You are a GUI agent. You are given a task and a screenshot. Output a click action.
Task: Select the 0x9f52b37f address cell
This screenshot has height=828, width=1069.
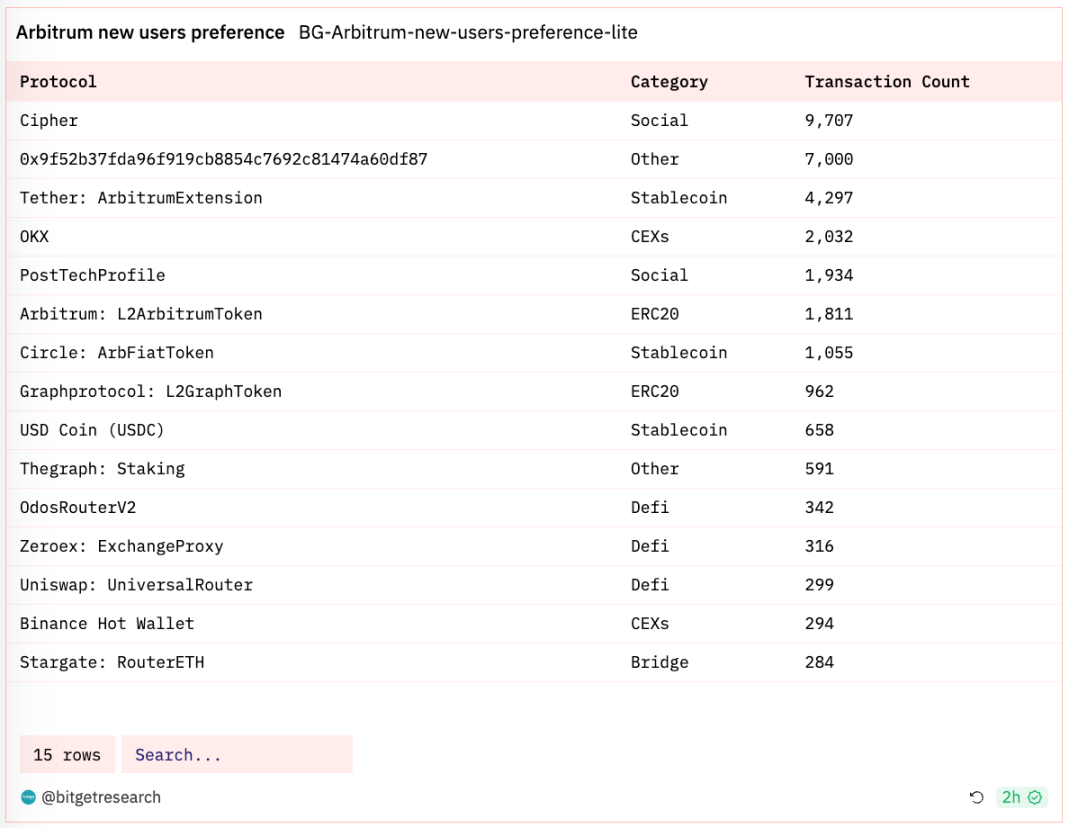tap(224, 159)
